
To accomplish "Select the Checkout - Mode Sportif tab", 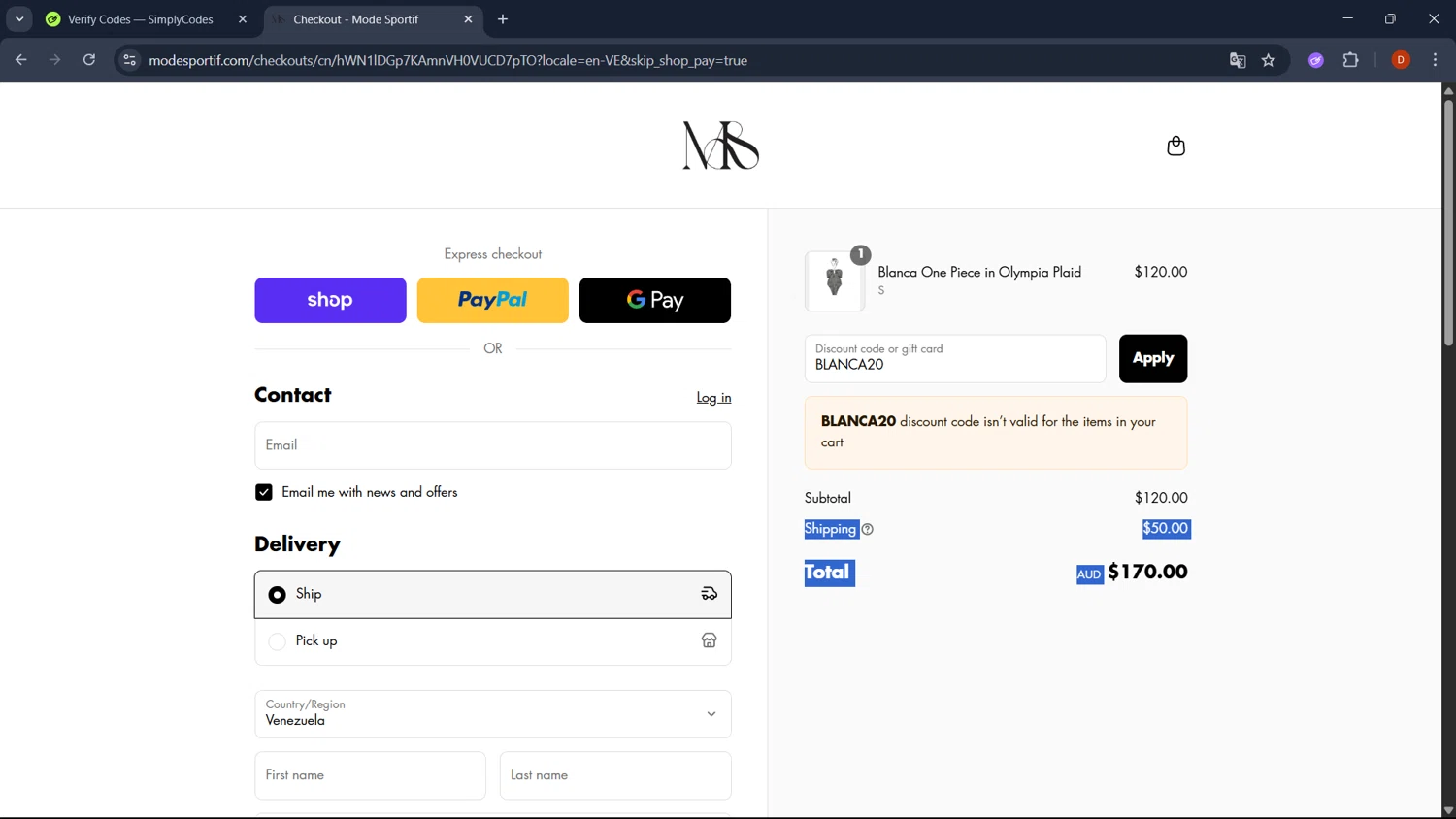I will (372, 19).
